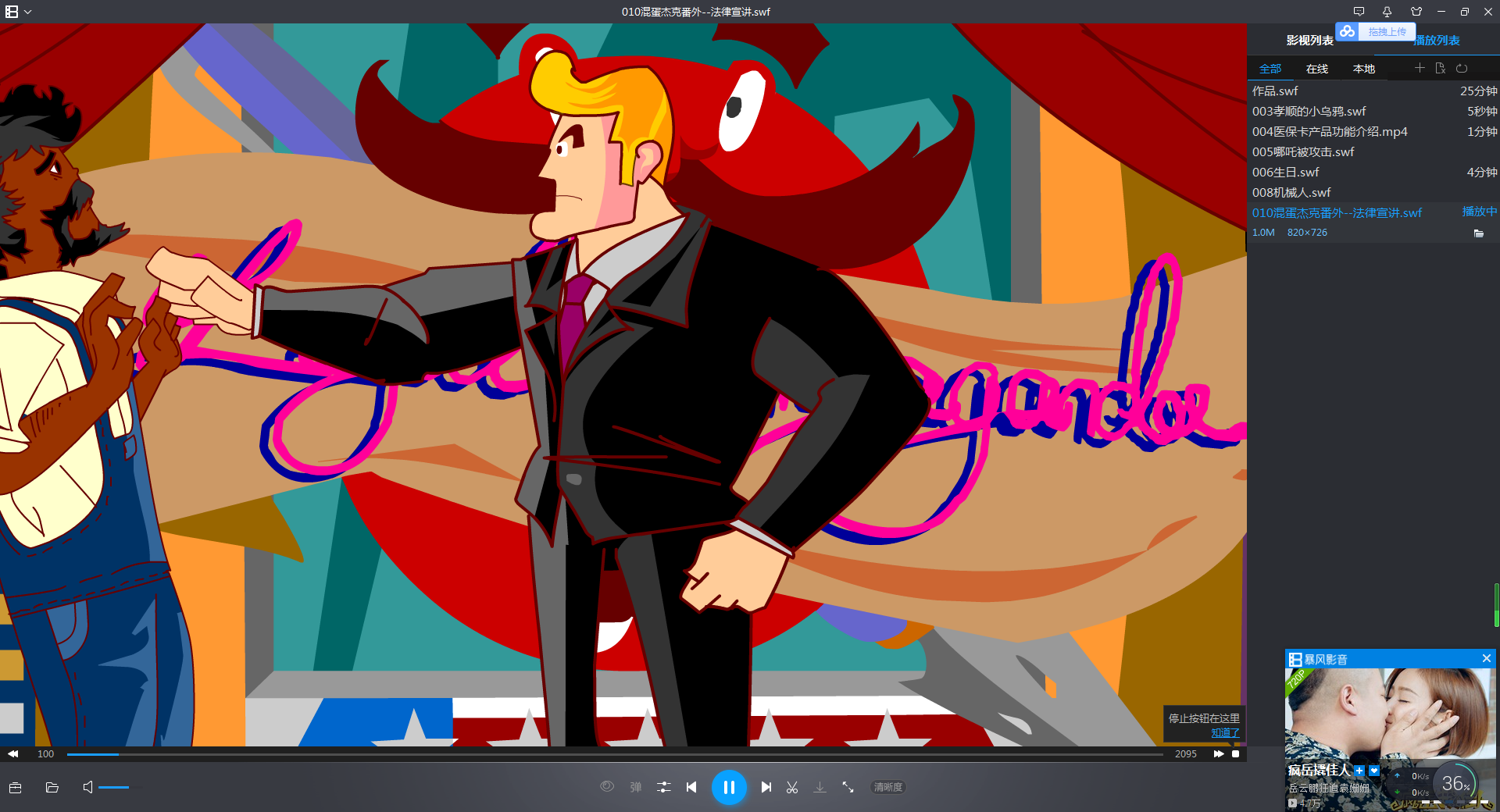Dismiss tooltip via the 知道了 link
This screenshot has width=1500, height=812.
(x=1225, y=732)
